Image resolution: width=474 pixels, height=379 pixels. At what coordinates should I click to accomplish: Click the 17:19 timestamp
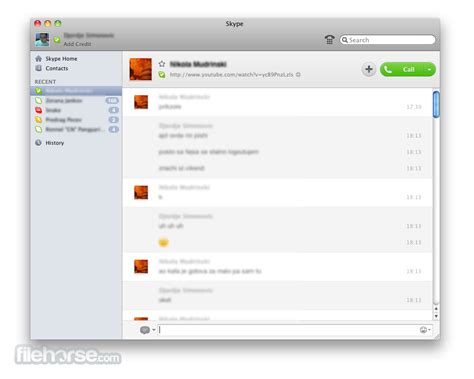coord(414,107)
